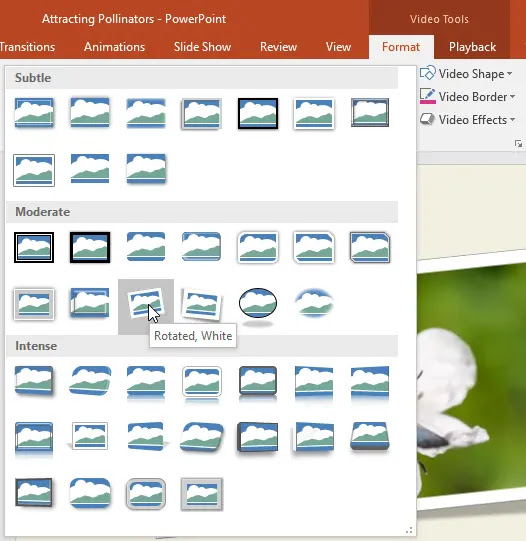Open the Video Border dropdown

pyautogui.click(x=468, y=97)
